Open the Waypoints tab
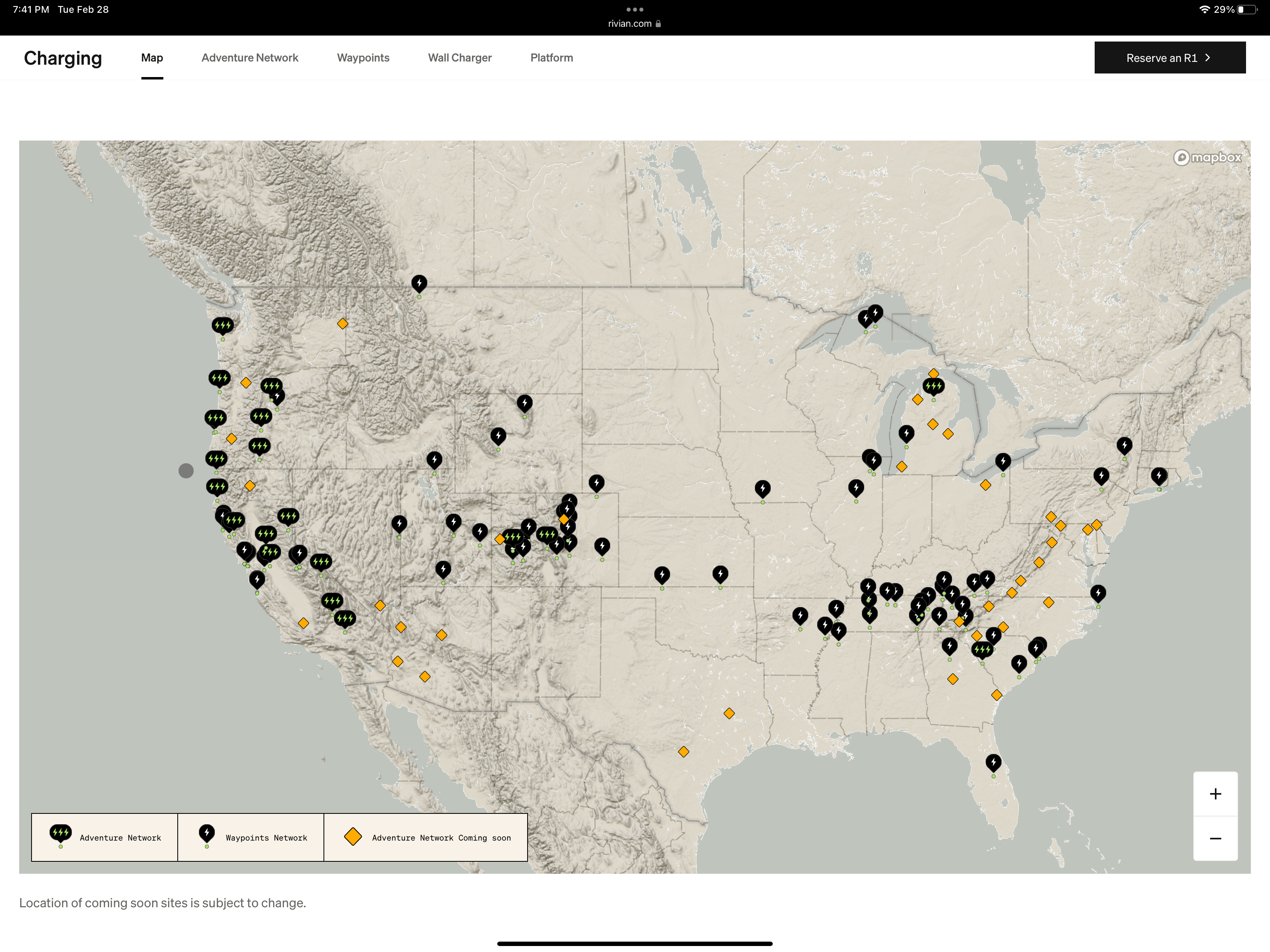The image size is (1270, 952). click(x=363, y=58)
